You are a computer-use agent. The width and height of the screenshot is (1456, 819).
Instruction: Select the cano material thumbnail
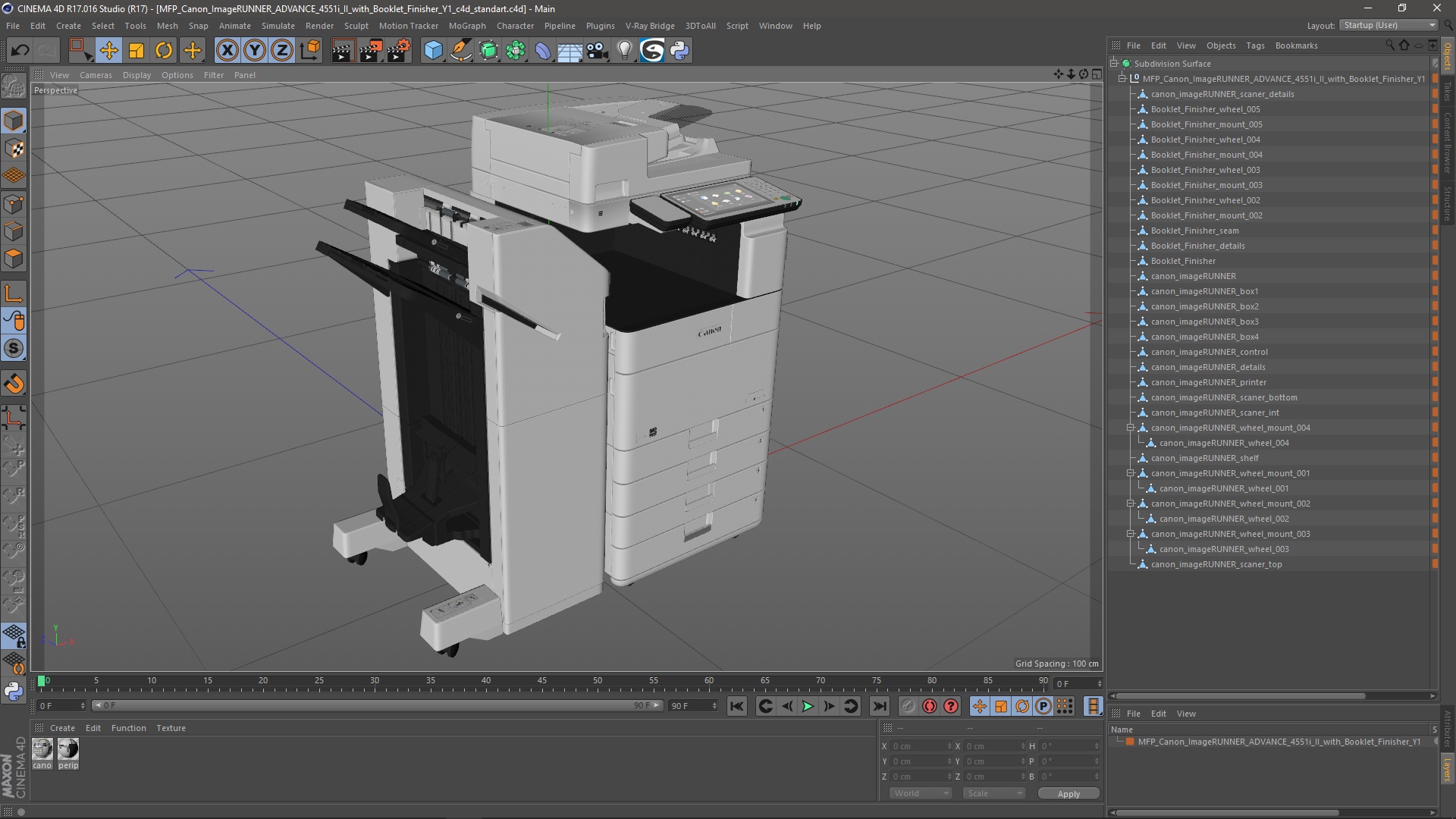[x=42, y=749]
